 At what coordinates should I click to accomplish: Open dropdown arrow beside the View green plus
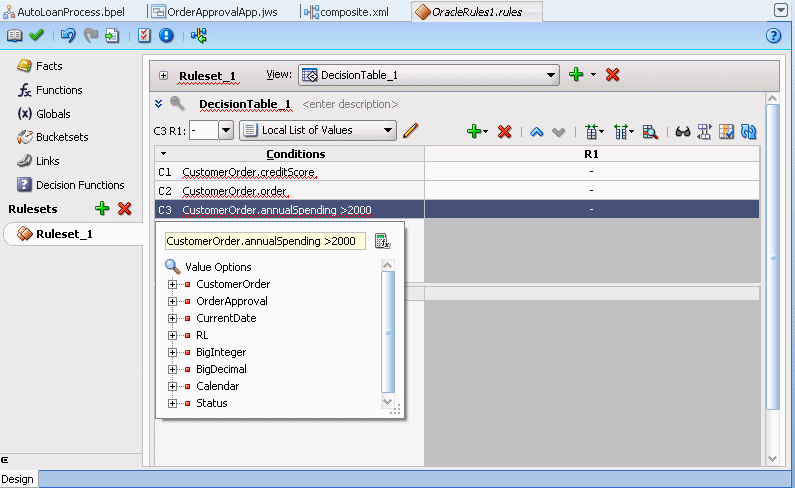[593, 75]
